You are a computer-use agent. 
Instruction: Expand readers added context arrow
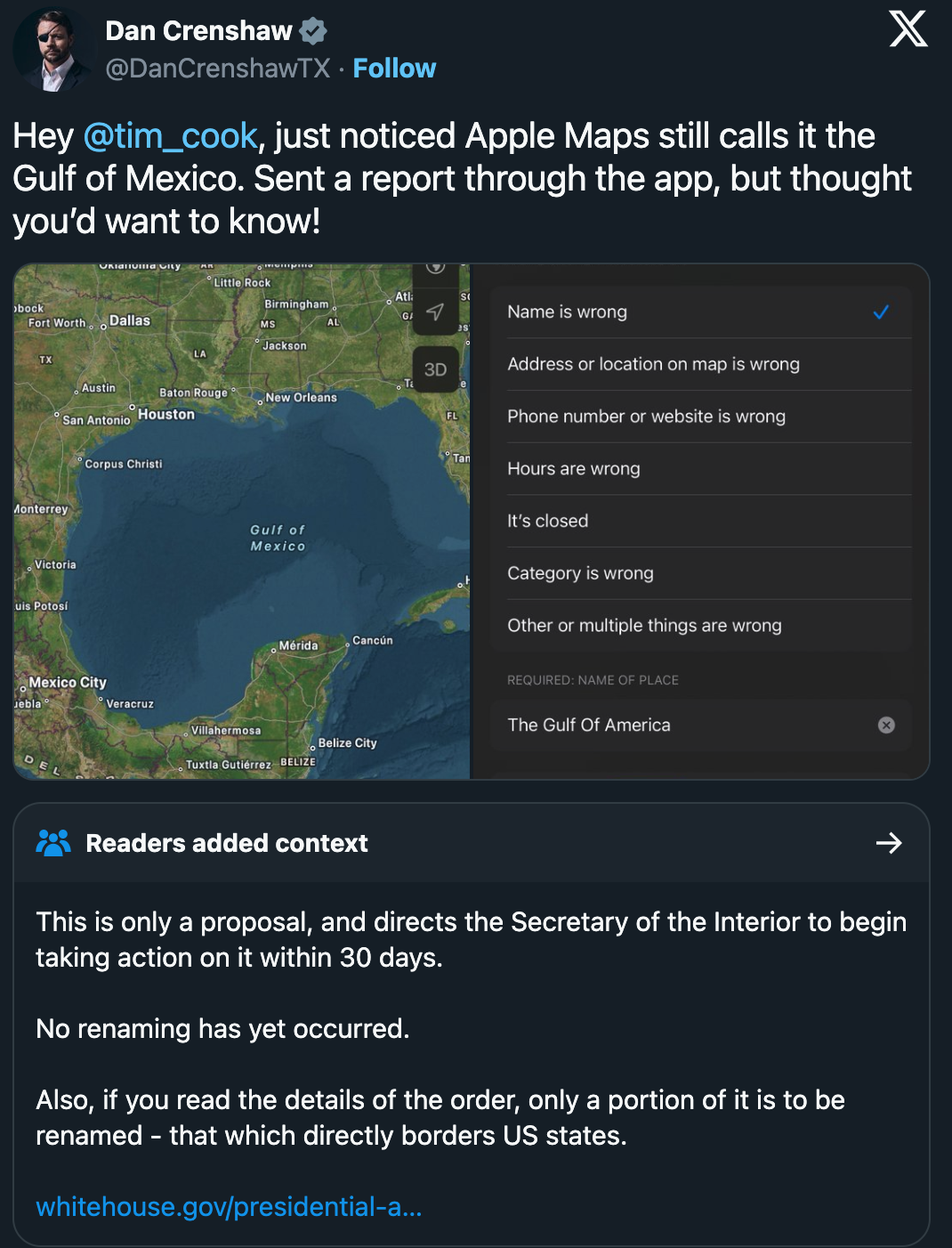(889, 843)
